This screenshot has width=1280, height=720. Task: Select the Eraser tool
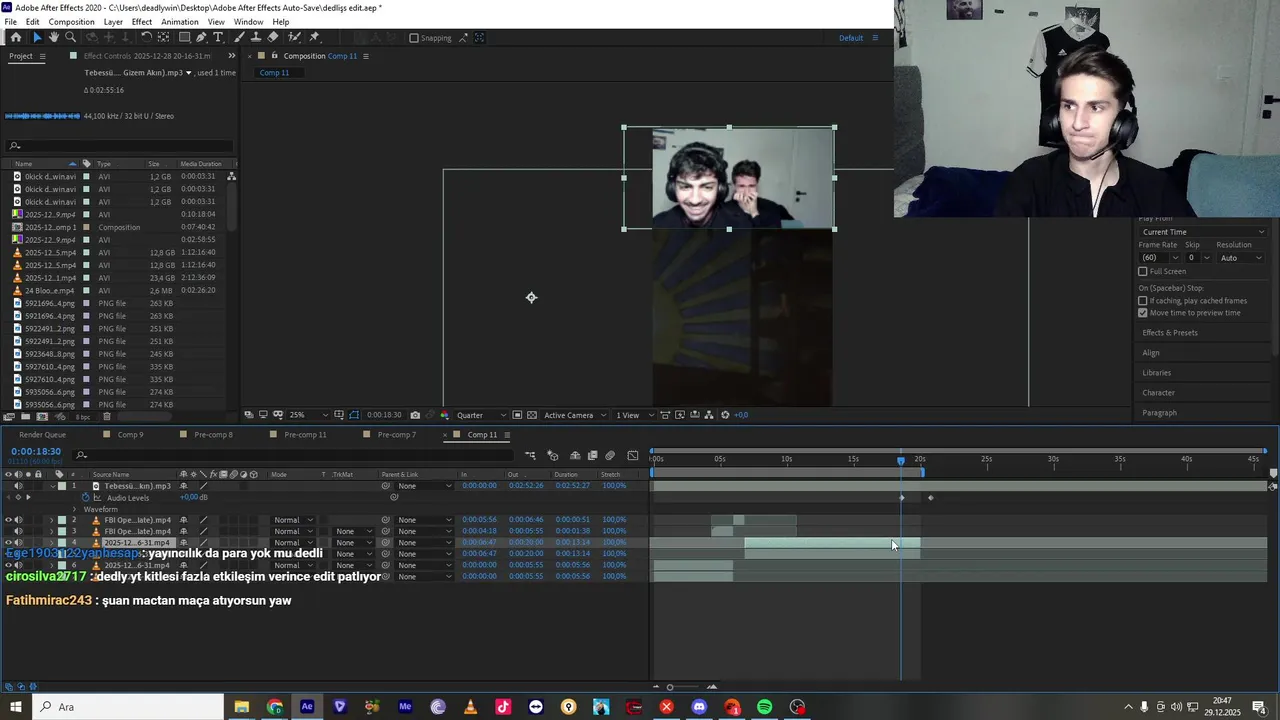tap(273, 37)
